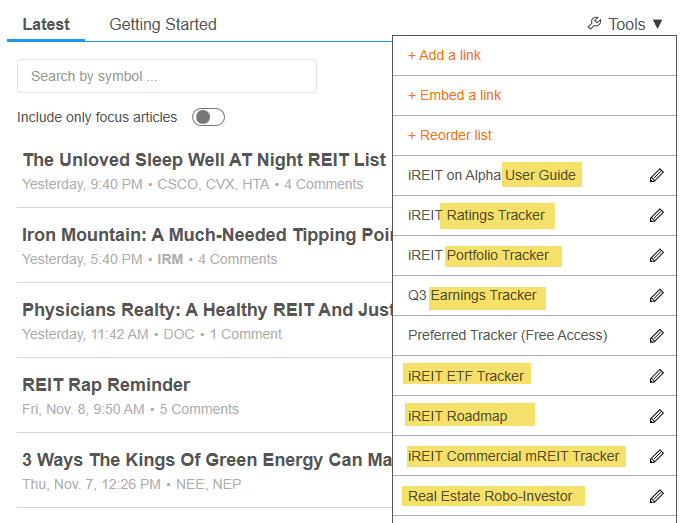Click pencil icon beside iREIT on Alpha User Guide

(656, 176)
